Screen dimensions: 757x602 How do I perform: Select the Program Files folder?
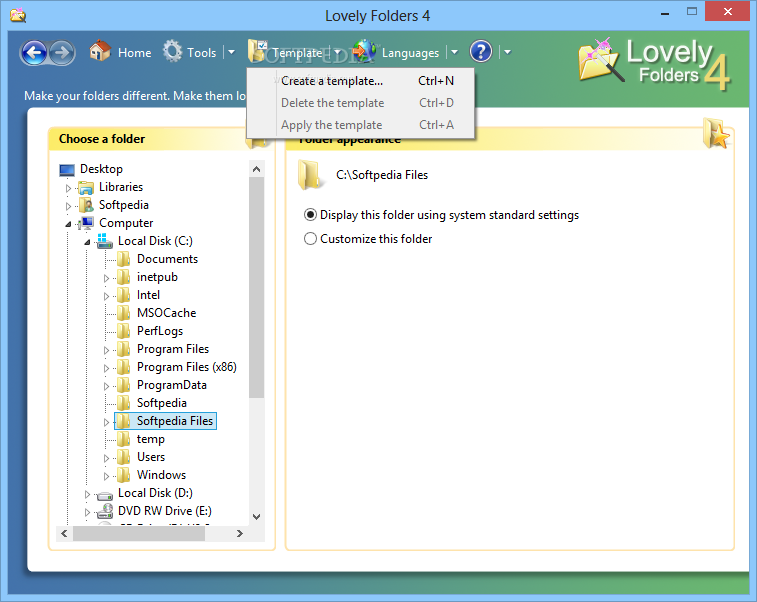pyautogui.click(x=173, y=349)
